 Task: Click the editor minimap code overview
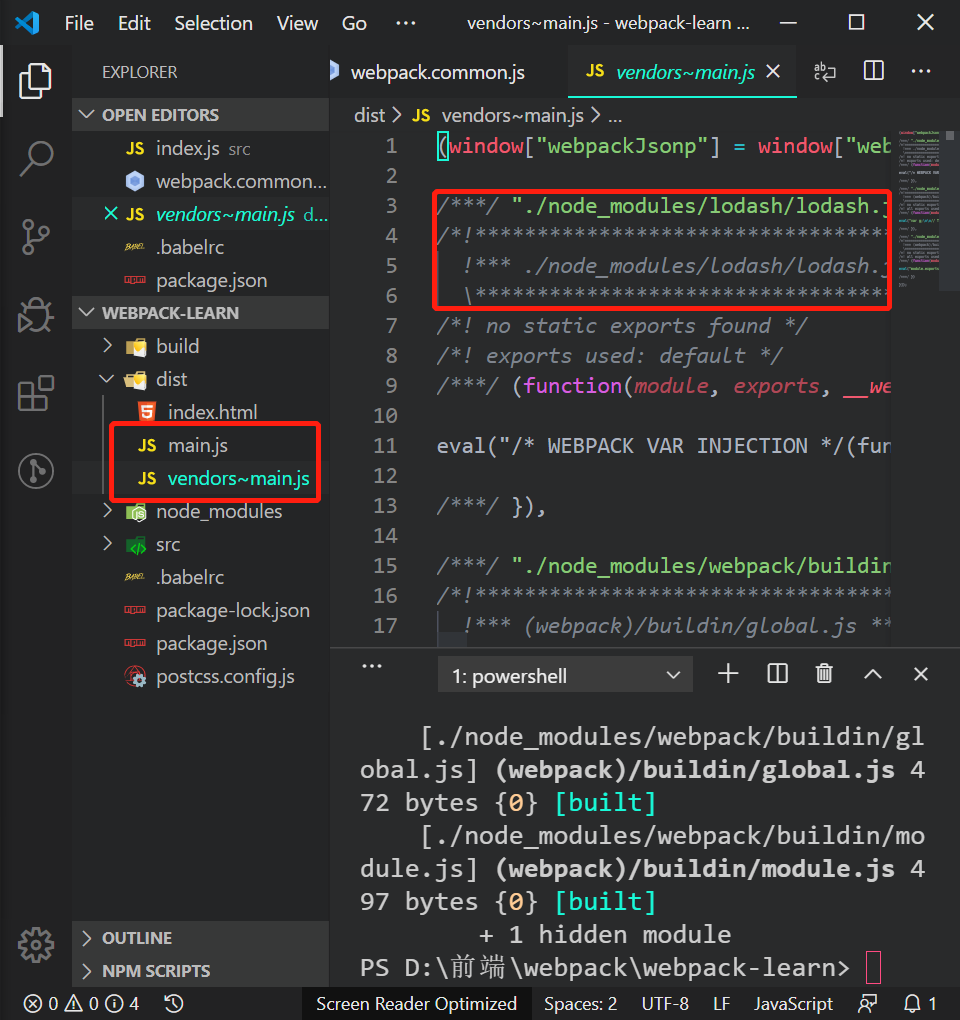919,208
